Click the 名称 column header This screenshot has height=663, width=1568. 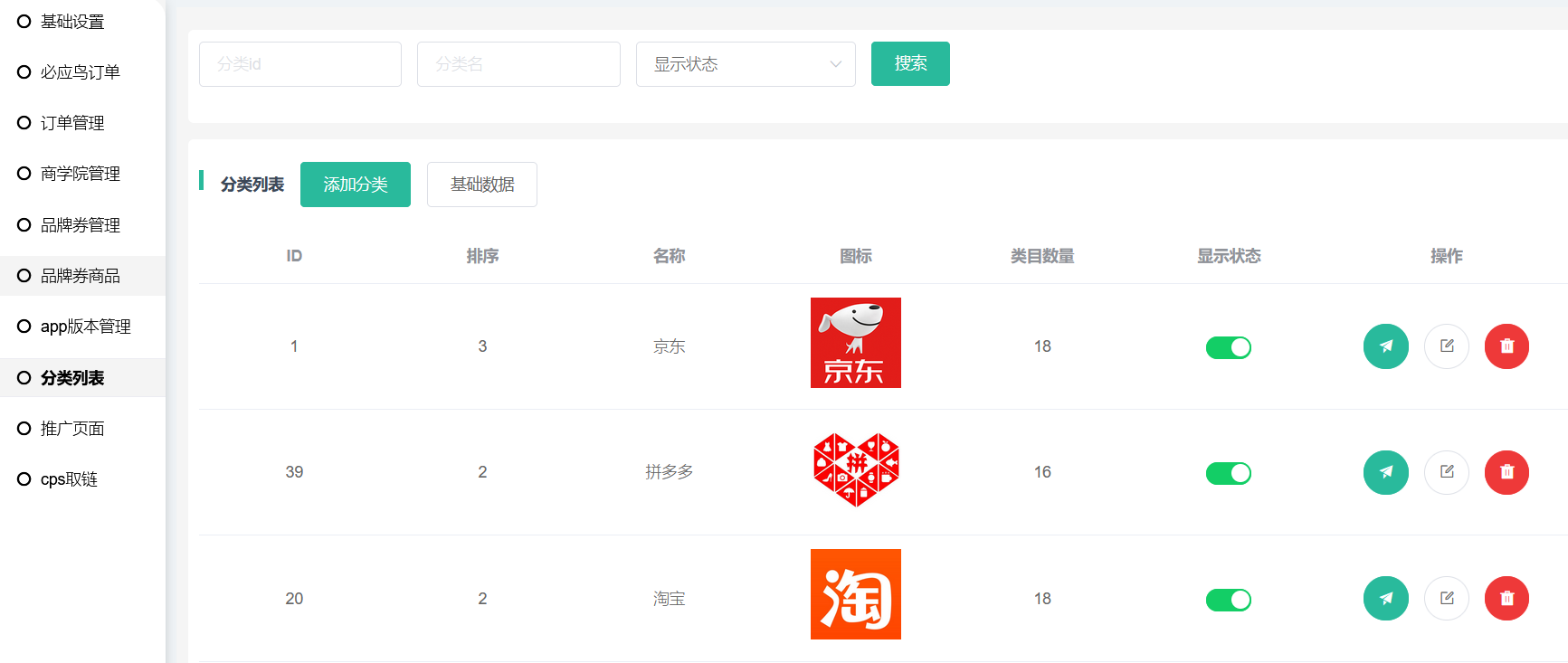click(x=669, y=256)
